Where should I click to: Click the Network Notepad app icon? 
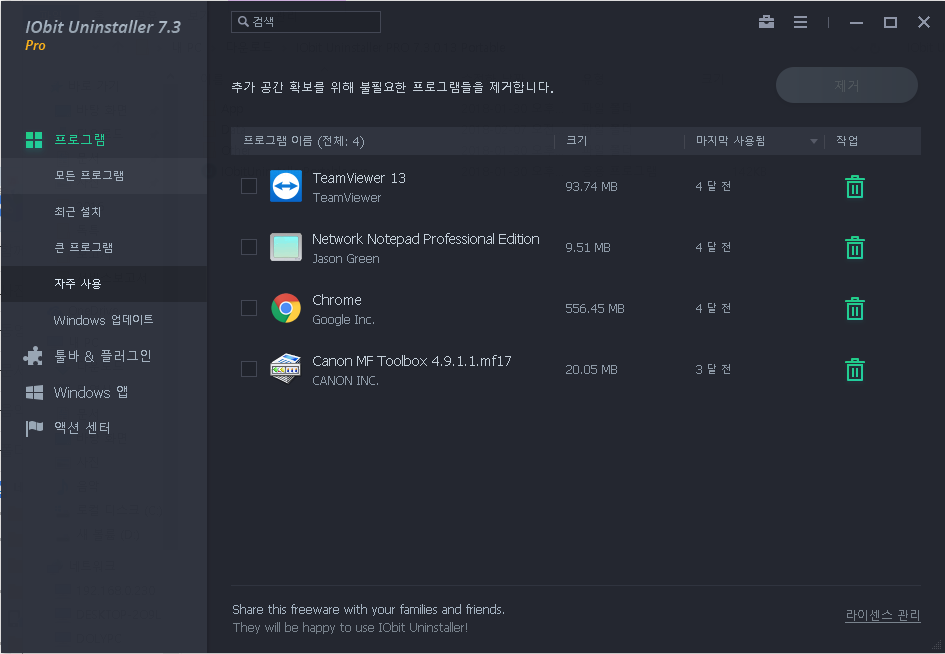pyautogui.click(x=286, y=247)
